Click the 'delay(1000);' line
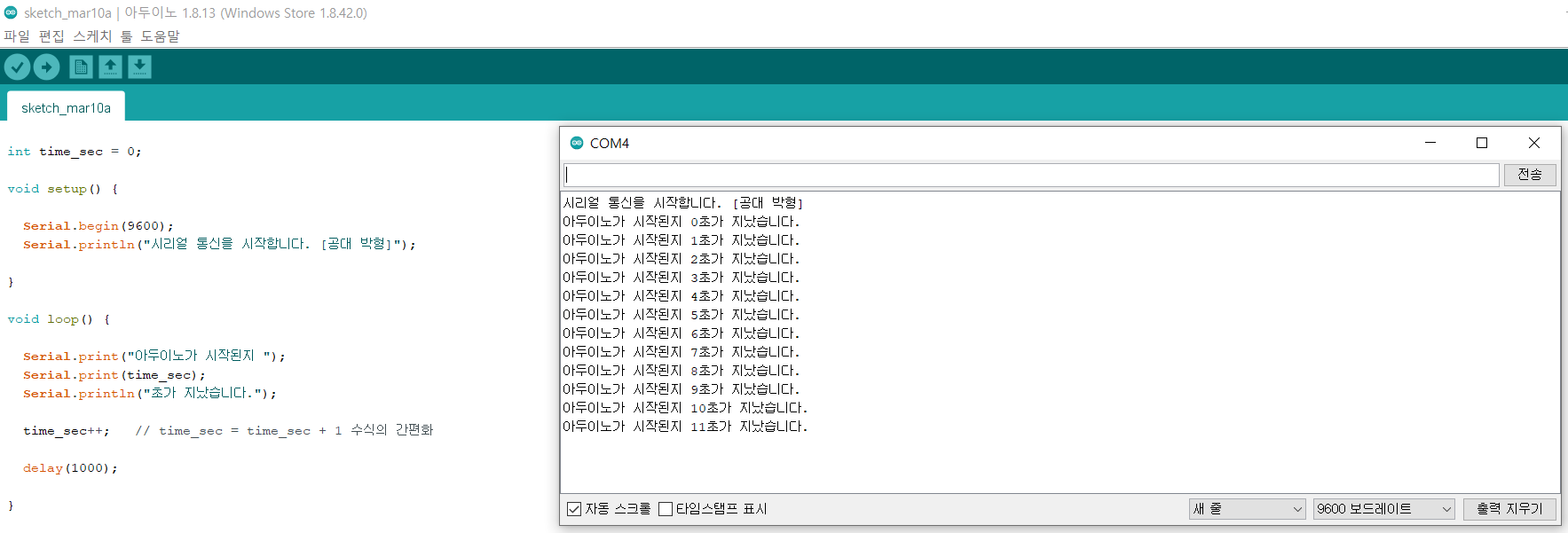The width and height of the screenshot is (1568, 533). pos(70,468)
